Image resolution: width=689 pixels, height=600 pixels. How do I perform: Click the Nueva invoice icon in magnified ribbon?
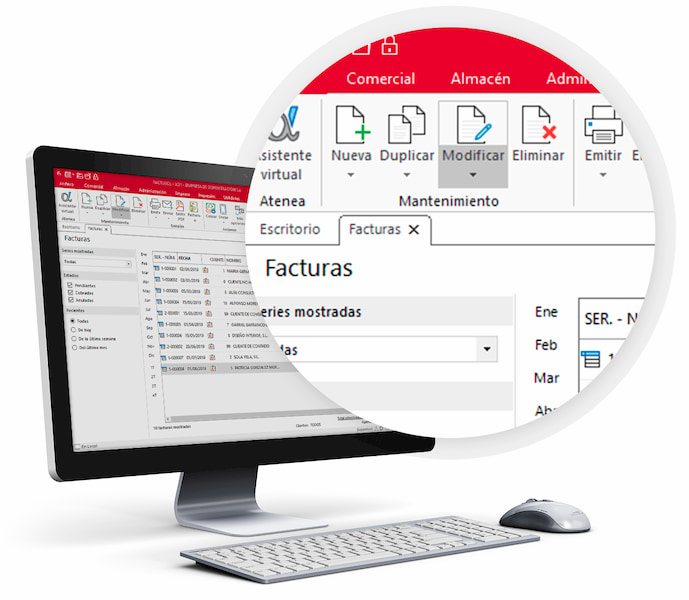pyautogui.click(x=351, y=126)
